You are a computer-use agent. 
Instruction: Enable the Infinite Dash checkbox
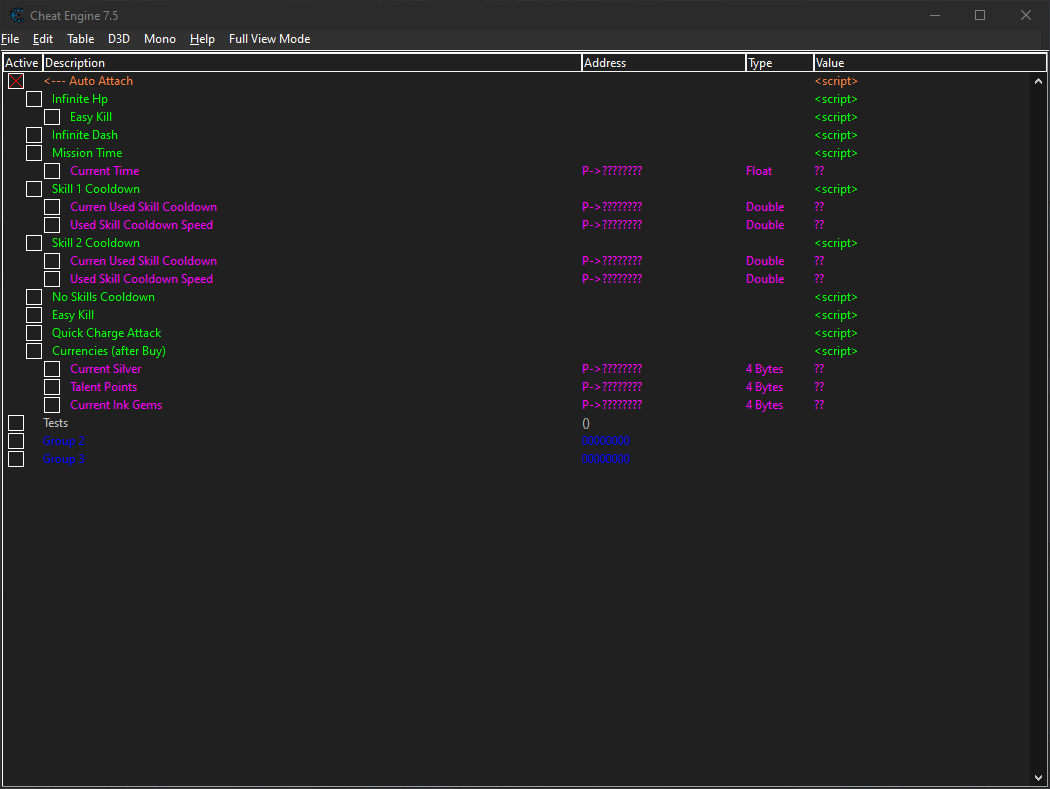click(x=34, y=135)
